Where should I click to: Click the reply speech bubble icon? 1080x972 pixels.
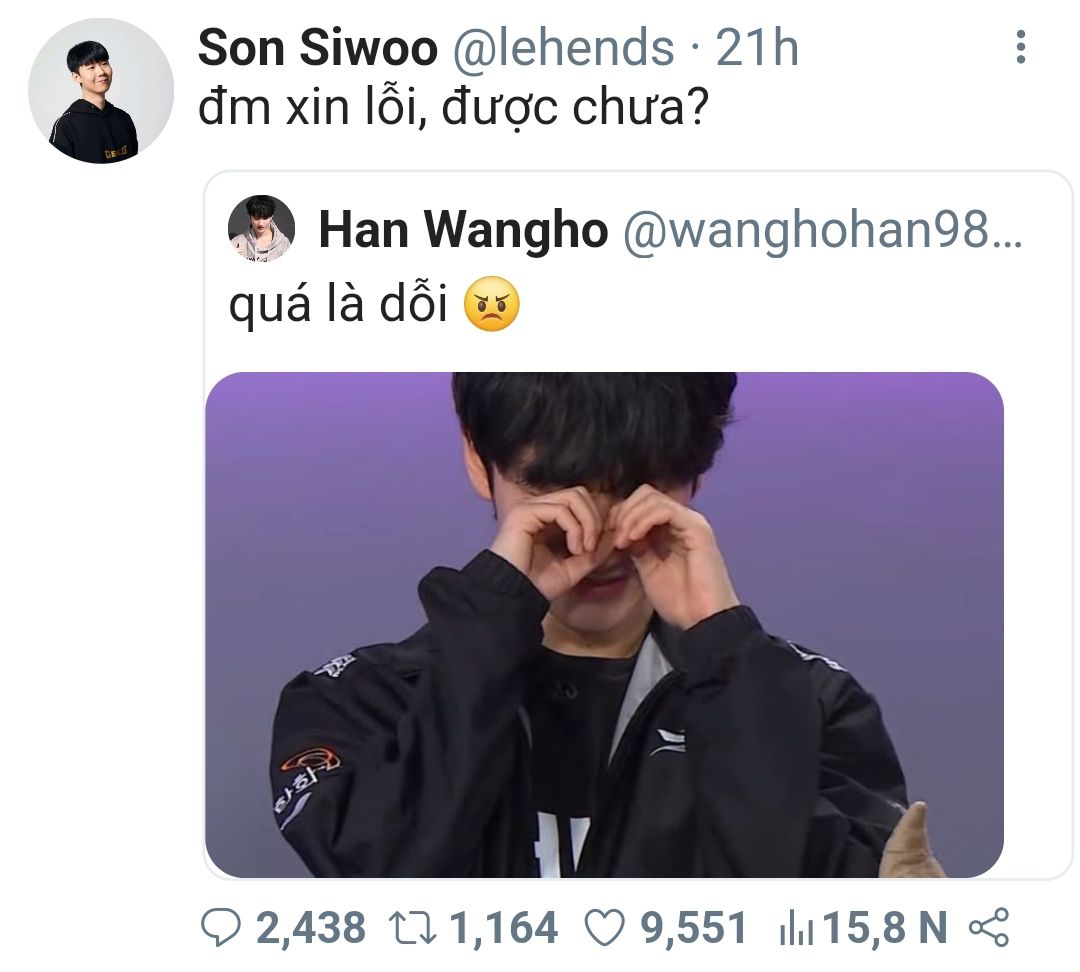pos(220,927)
